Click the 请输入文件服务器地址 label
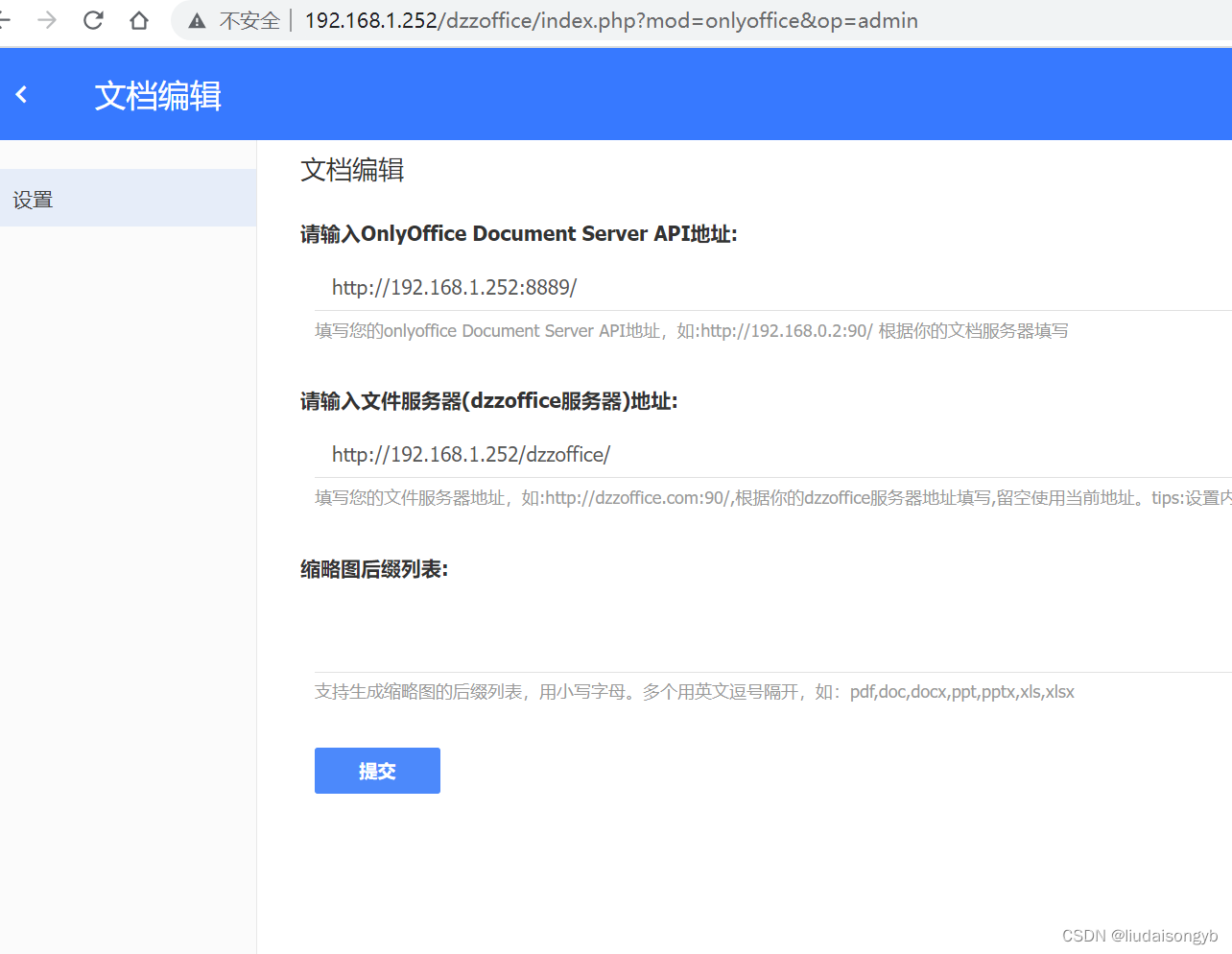 click(488, 401)
